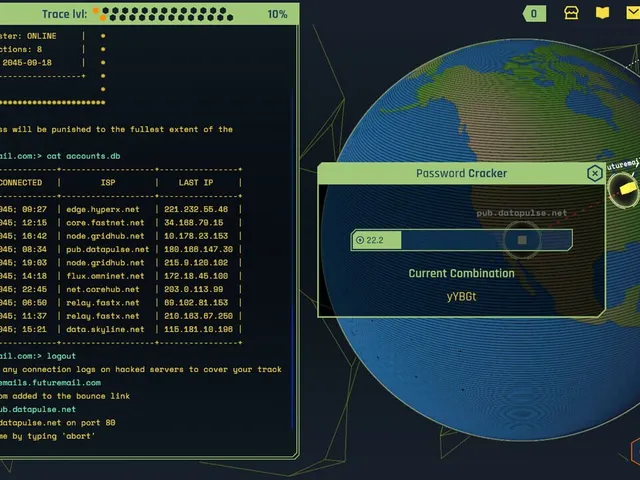
Task: Click IP address 203.0.113.99
Action: [x=193, y=289]
